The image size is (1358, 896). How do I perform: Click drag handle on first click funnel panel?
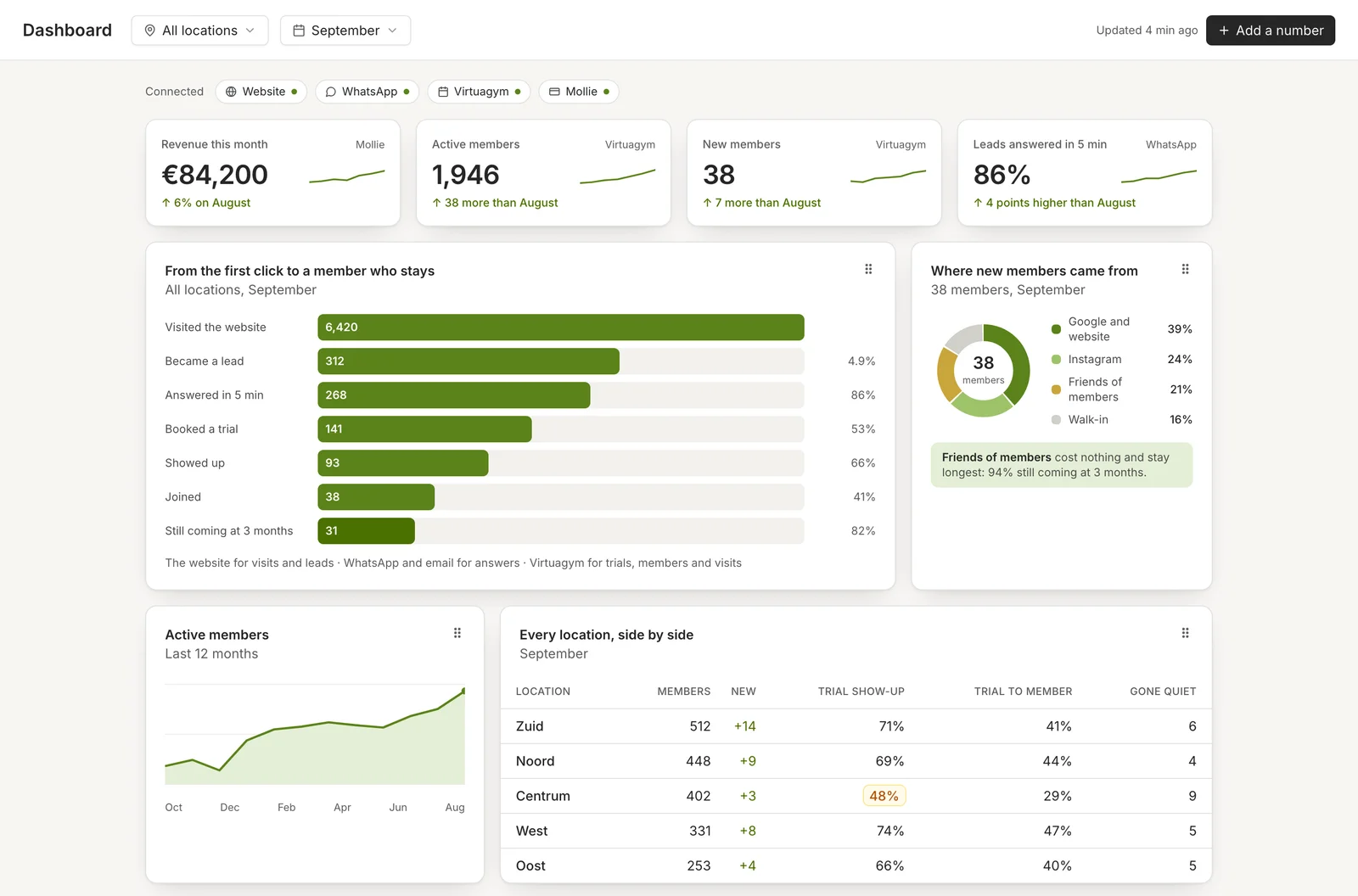[x=868, y=269]
